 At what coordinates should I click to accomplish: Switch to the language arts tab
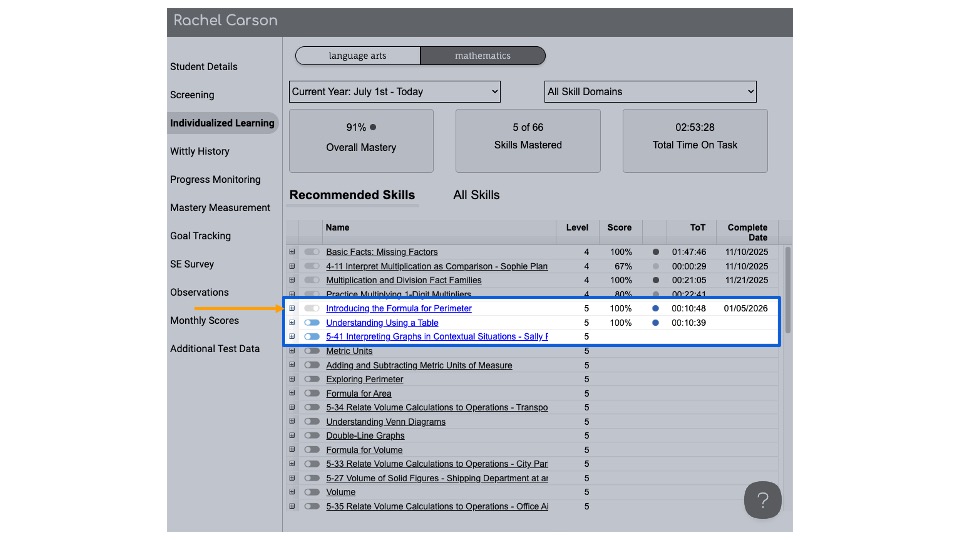point(358,56)
